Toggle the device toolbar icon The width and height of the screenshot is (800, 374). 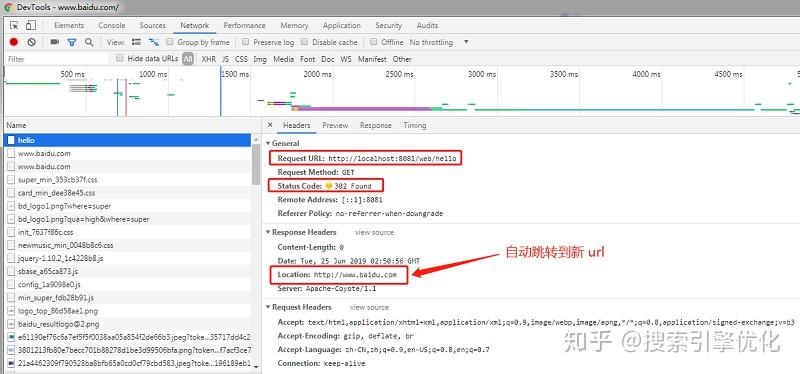pos(31,25)
